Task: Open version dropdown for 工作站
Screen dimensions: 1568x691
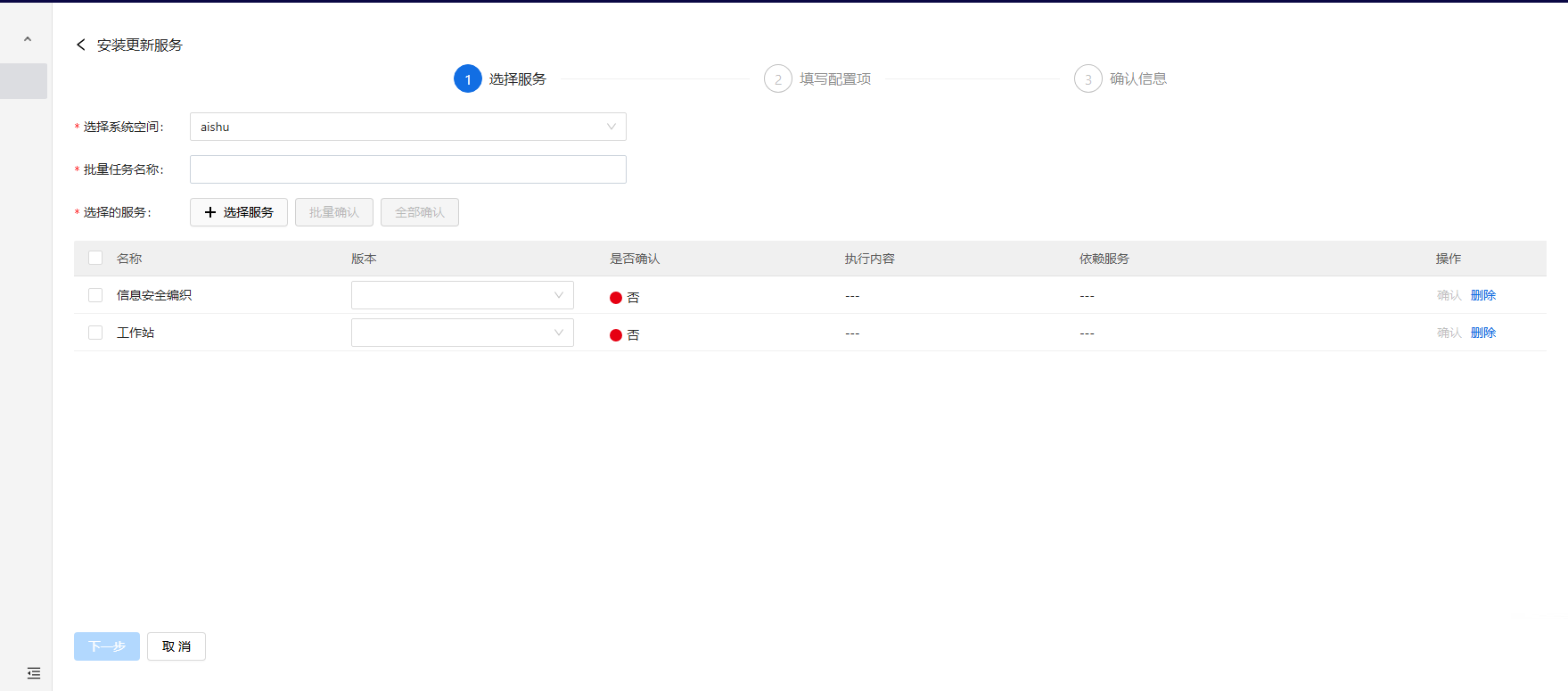Action: (463, 333)
